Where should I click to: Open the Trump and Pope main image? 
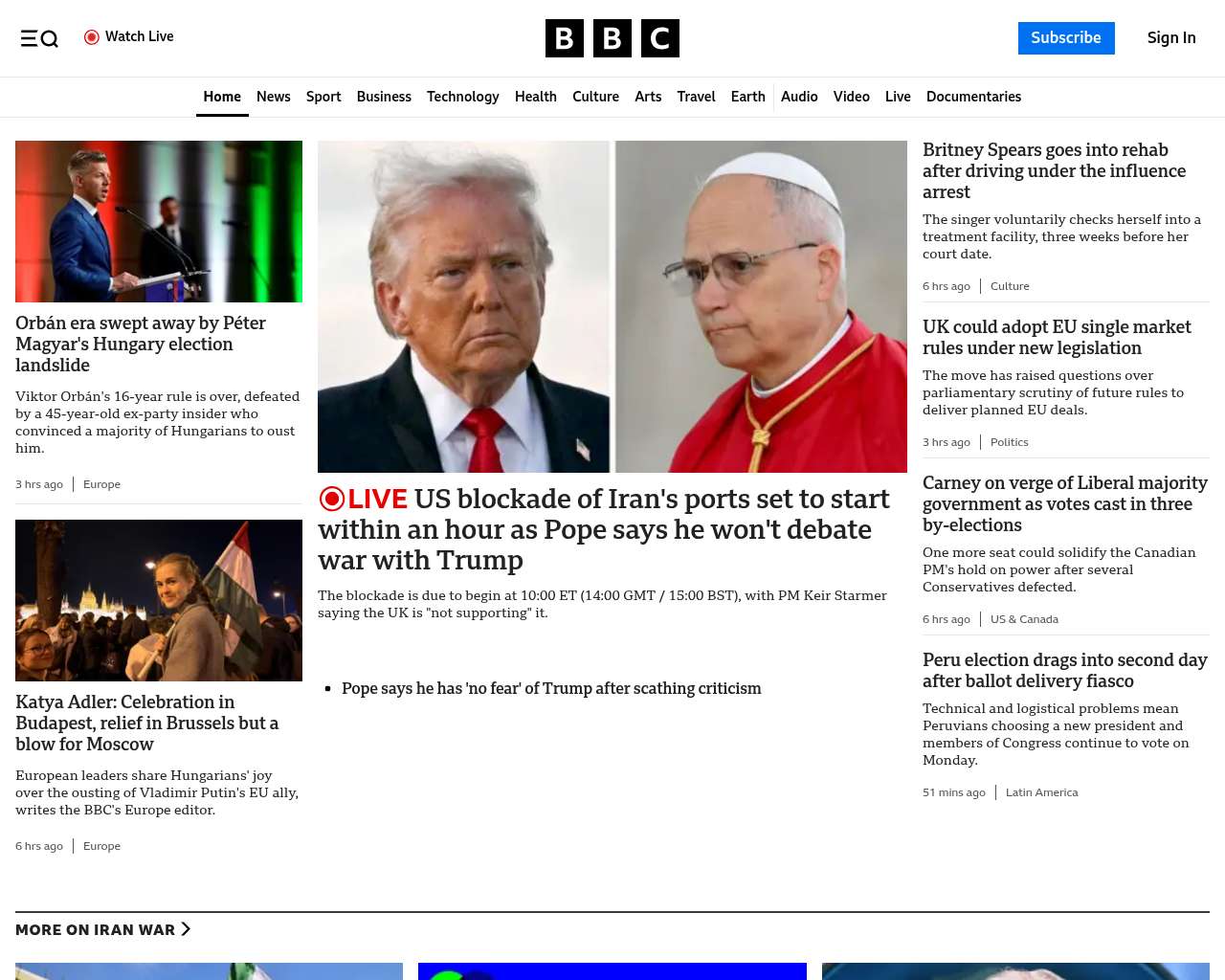point(612,306)
